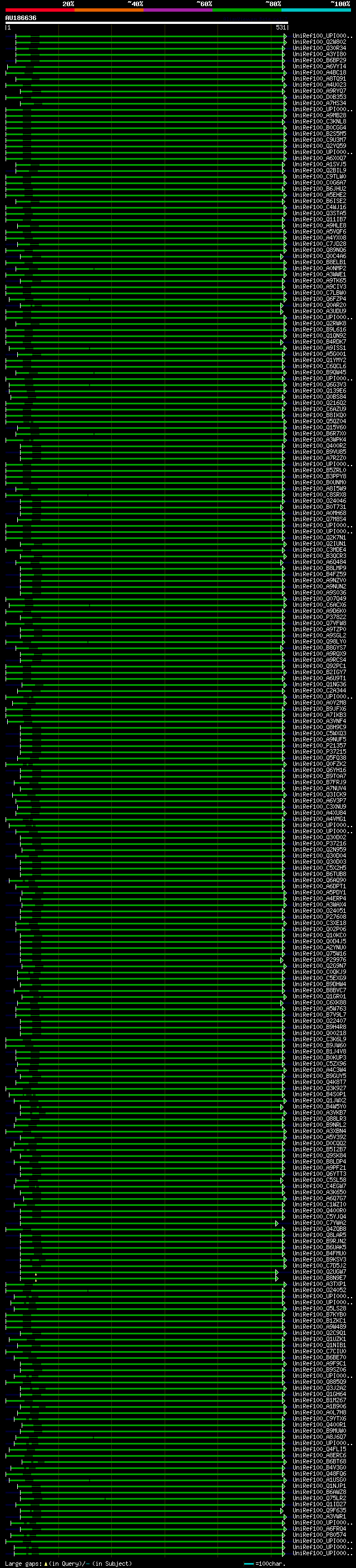Image resolution: width=356 pixels, height=1568 pixels.
Task: Click the orange ~40% identity legend segment
Action: [x=109, y=10]
